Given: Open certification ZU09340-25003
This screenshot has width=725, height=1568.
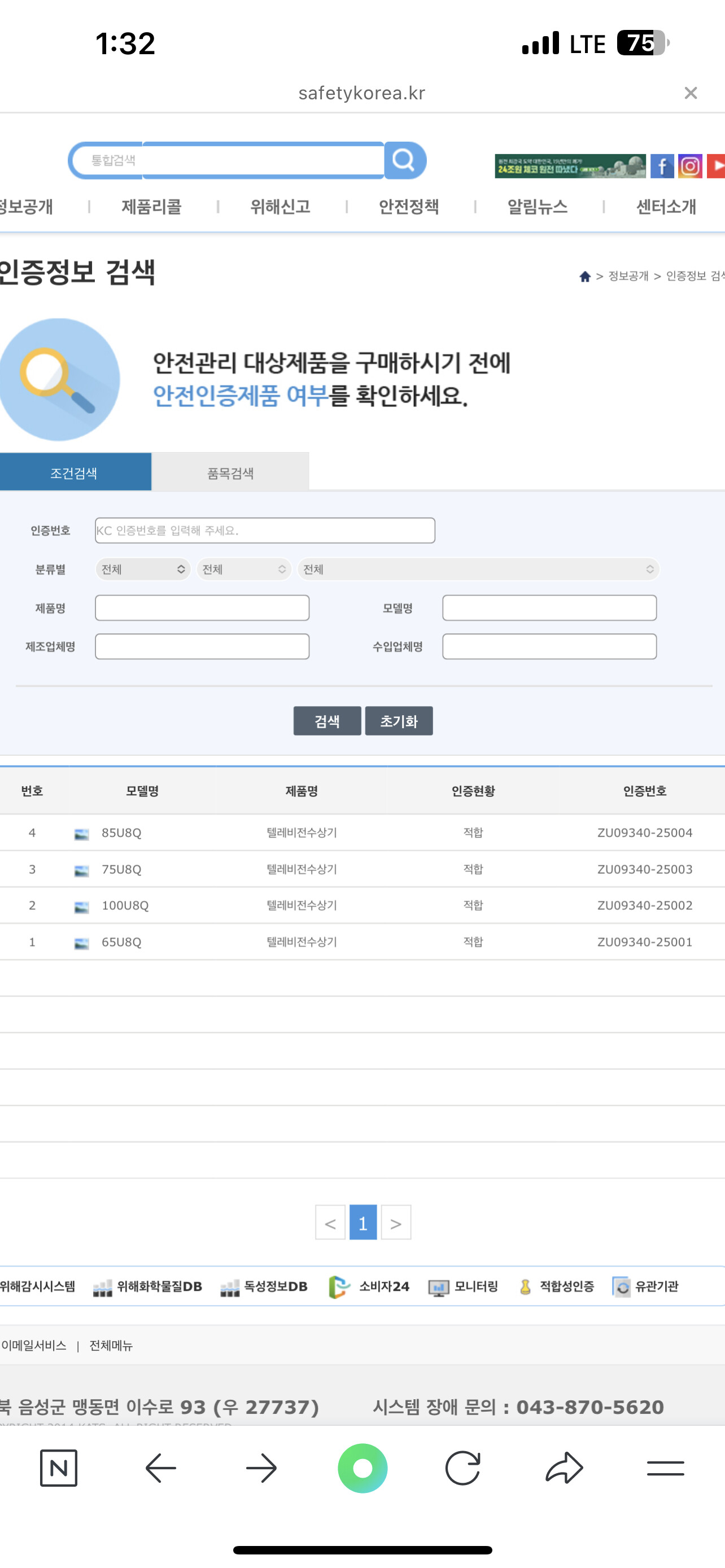Looking at the screenshot, I should [645, 869].
